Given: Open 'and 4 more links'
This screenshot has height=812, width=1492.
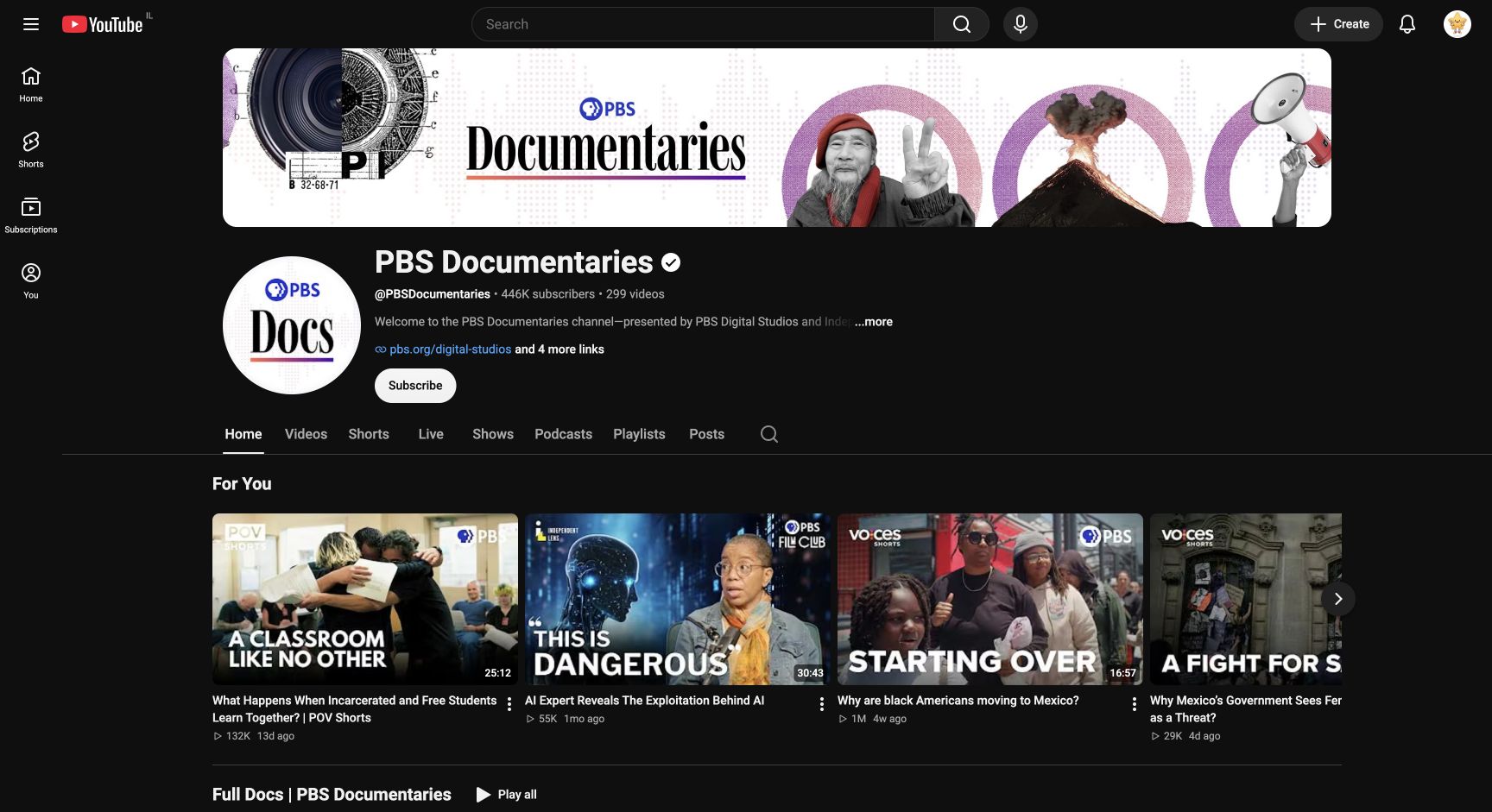Looking at the screenshot, I should [559, 349].
